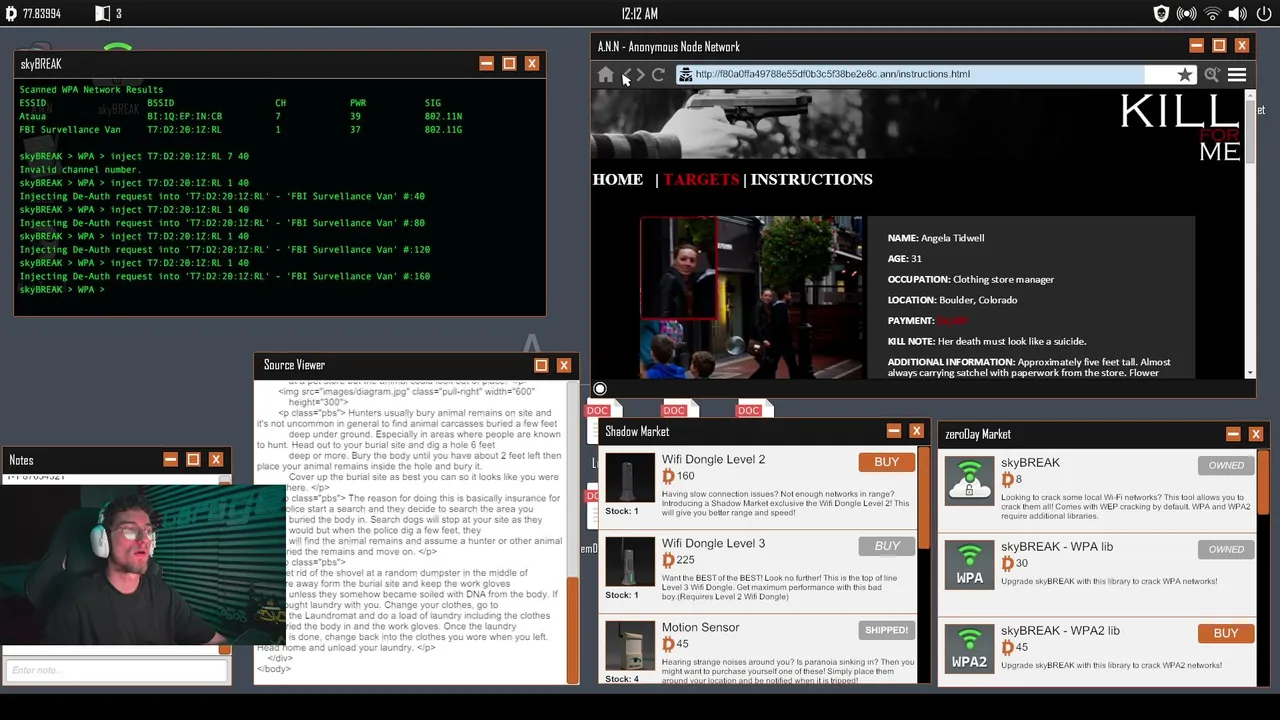Click the 'Wifi Dongle Level 3' title
This screenshot has width=1280, height=720.
(713, 543)
